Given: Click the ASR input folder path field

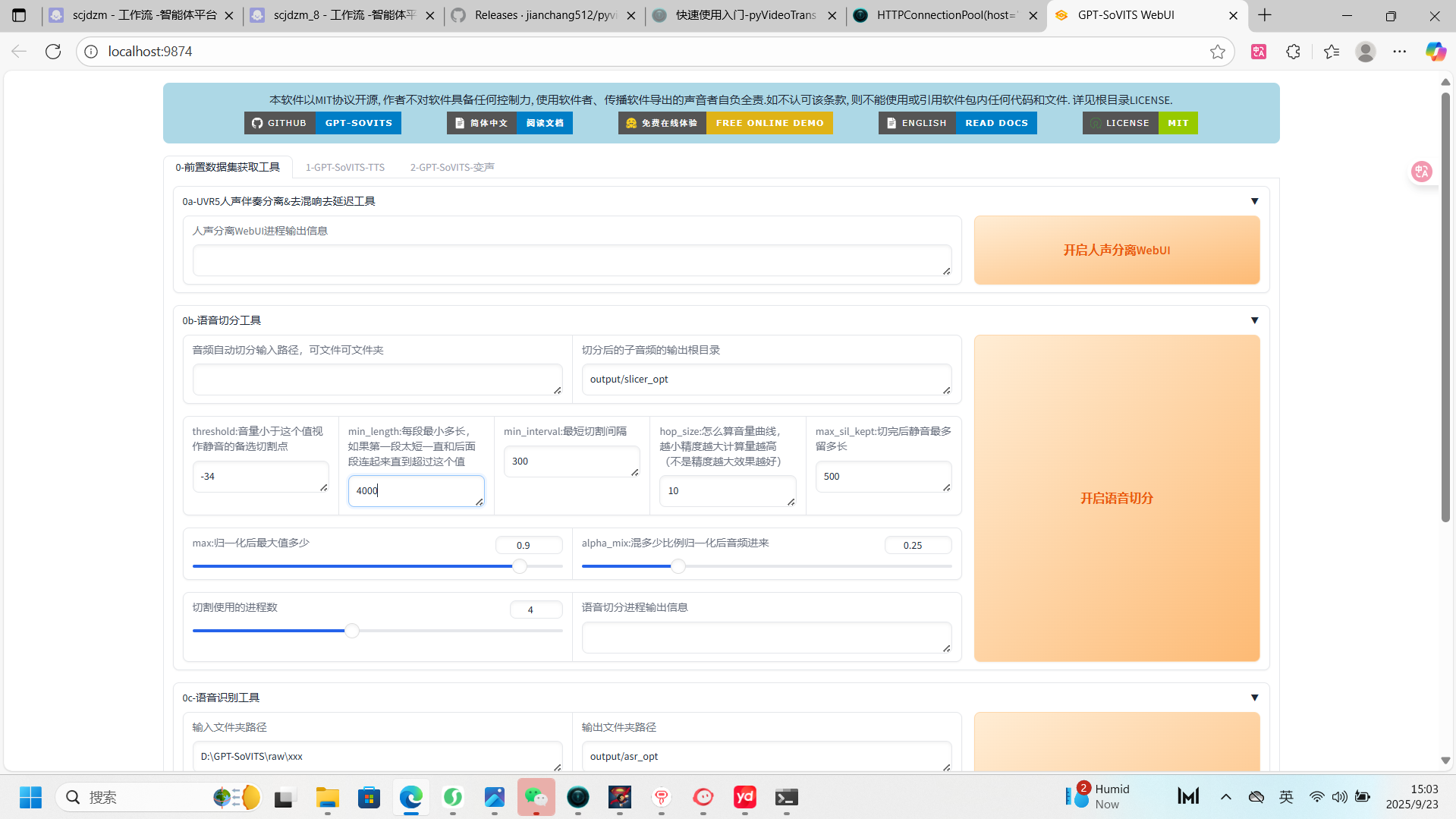Looking at the screenshot, I should click(x=377, y=757).
